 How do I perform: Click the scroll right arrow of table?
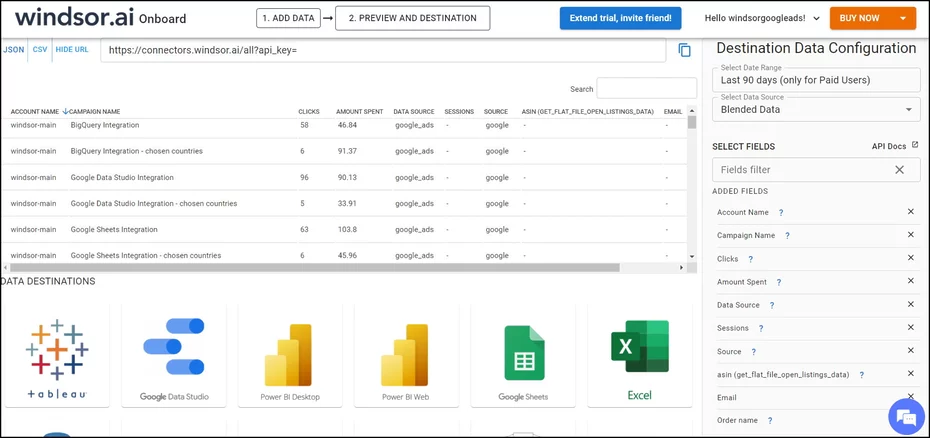[681, 268]
